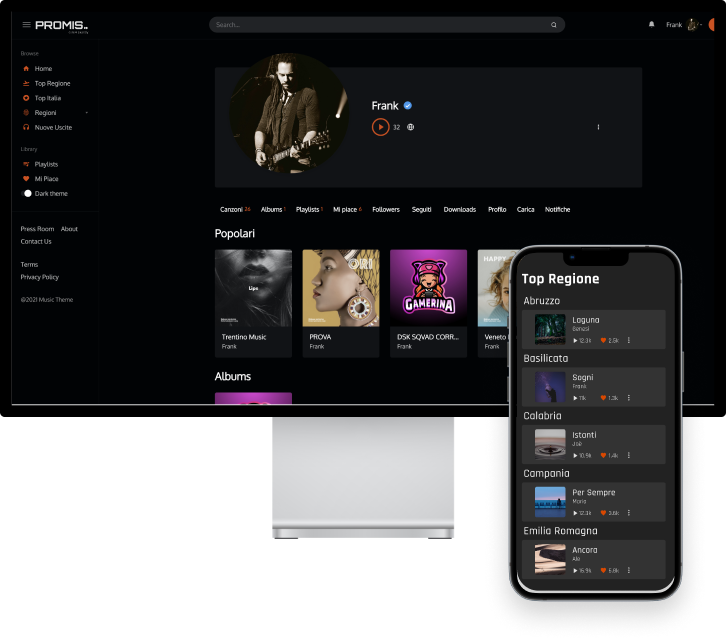
Task: Open Nuove Uscite in sidebar
Action: coord(53,128)
